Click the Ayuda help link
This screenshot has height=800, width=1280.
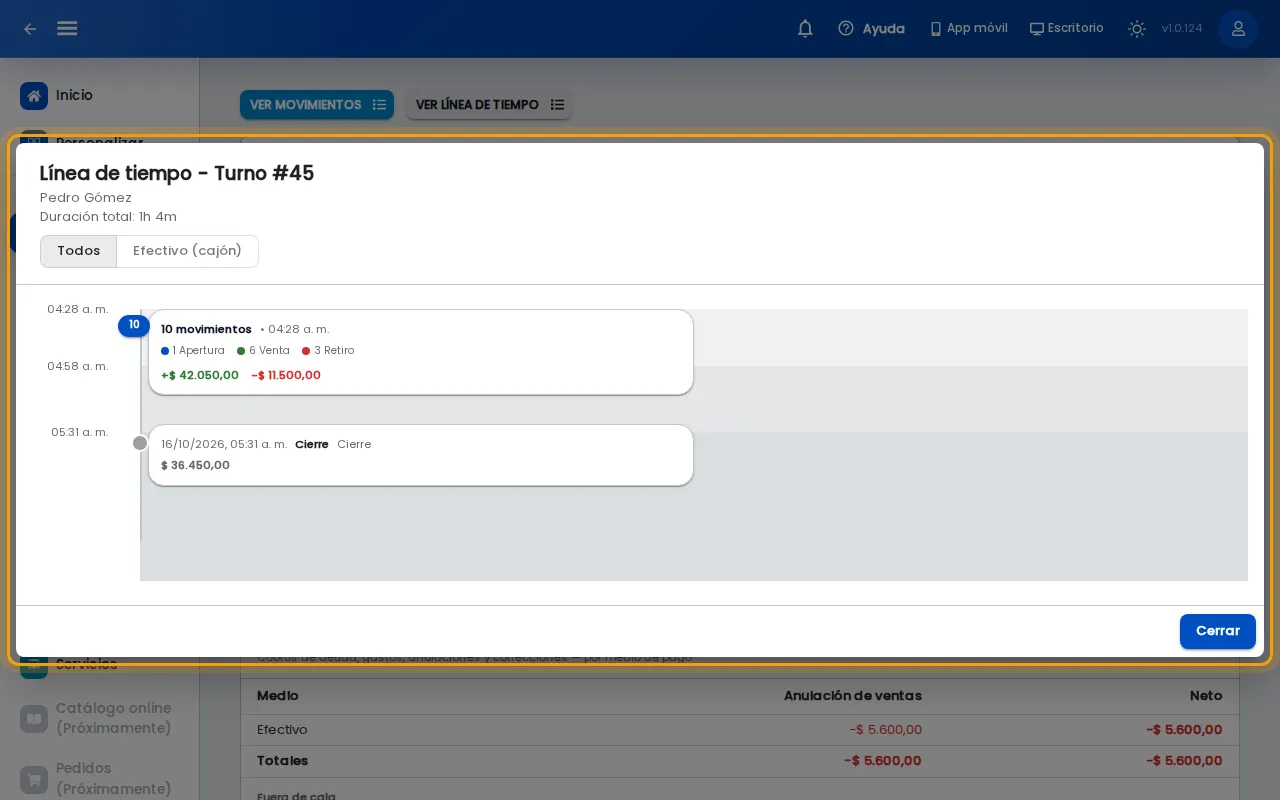click(x=871, y=29)
